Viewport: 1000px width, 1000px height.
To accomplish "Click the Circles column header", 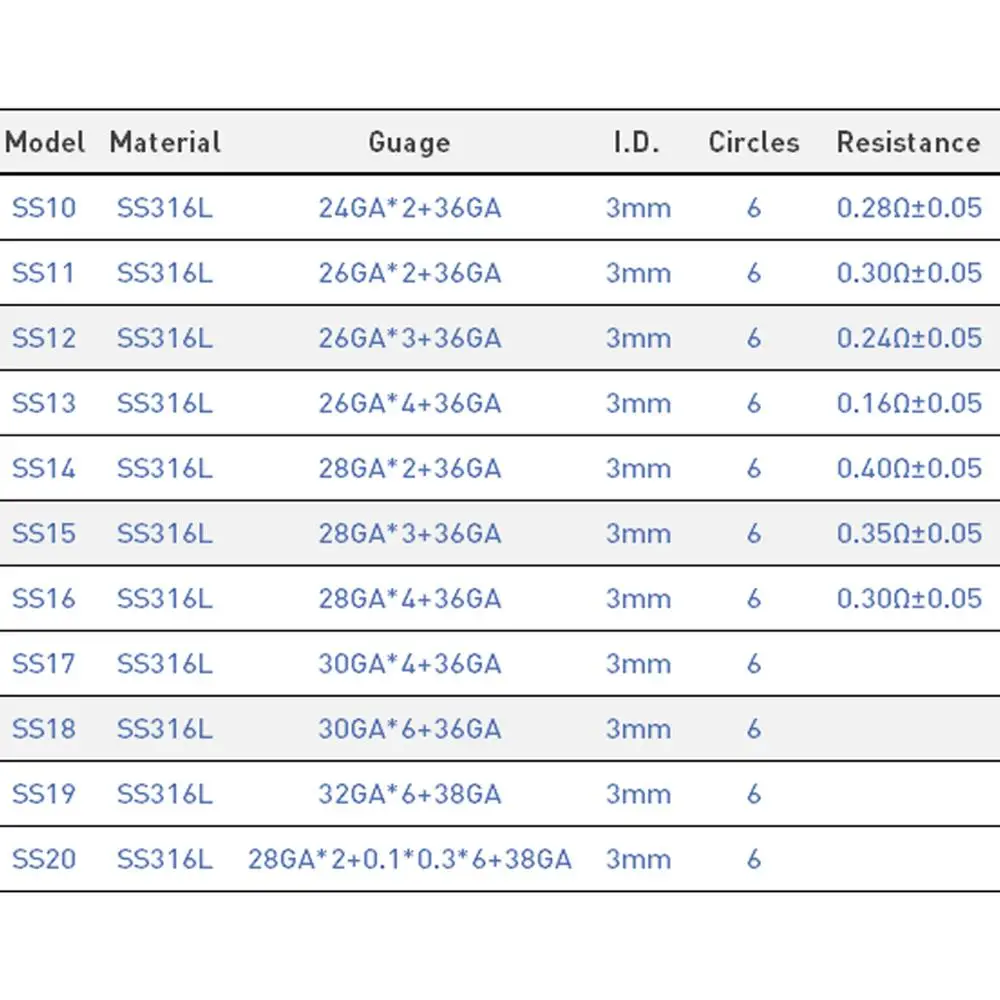I will click(x=754, y=142).
